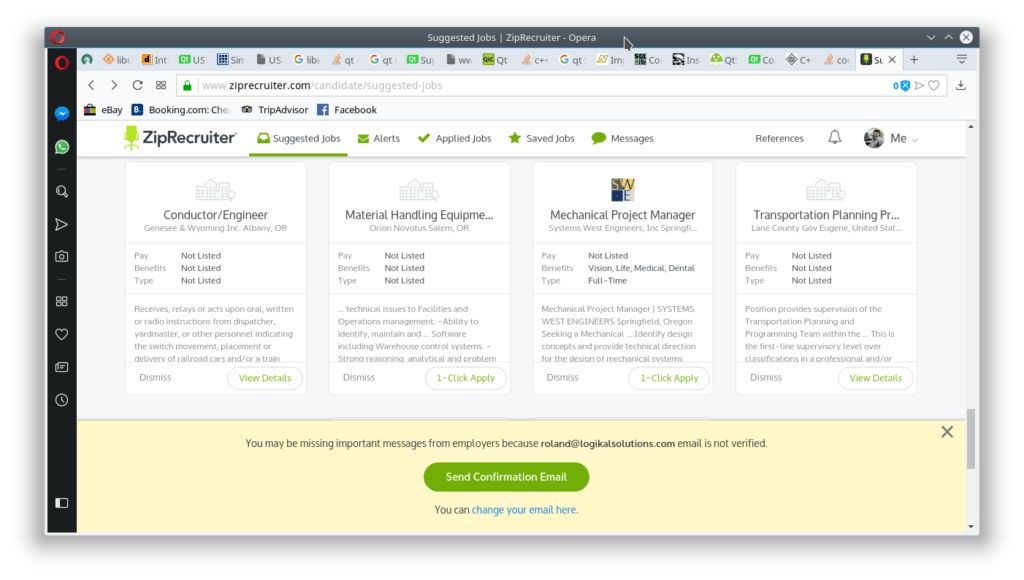
Task: 1-Click Apply for Mechanical Project Manager
Action: (669, 378)
